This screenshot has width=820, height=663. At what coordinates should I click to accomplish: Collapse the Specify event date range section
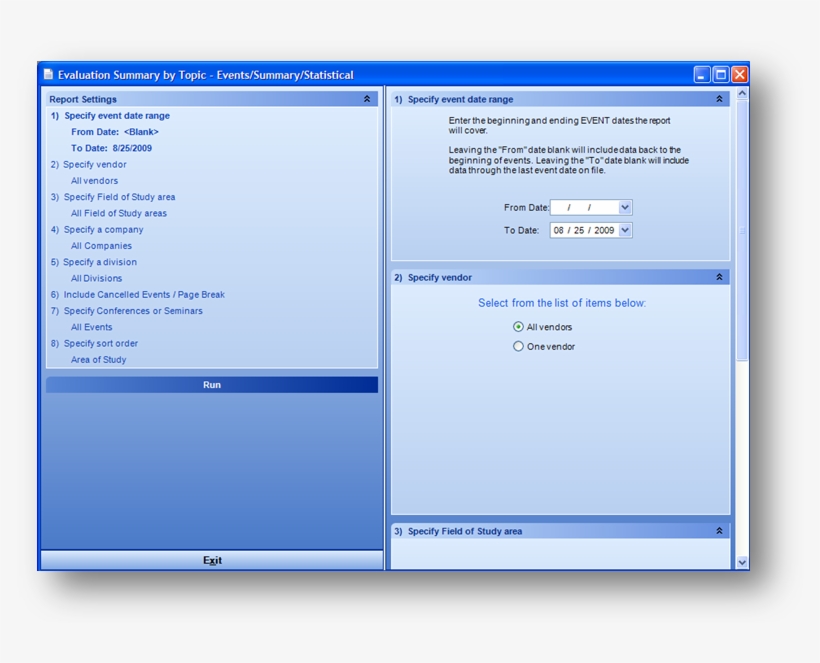721,99
